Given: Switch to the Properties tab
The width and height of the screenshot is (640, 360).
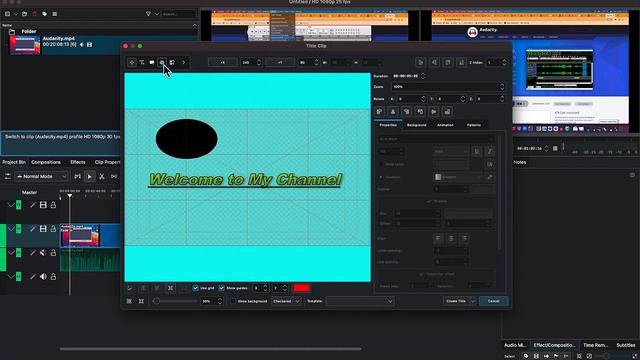Looking at the screenshot, I should (388, 125).
